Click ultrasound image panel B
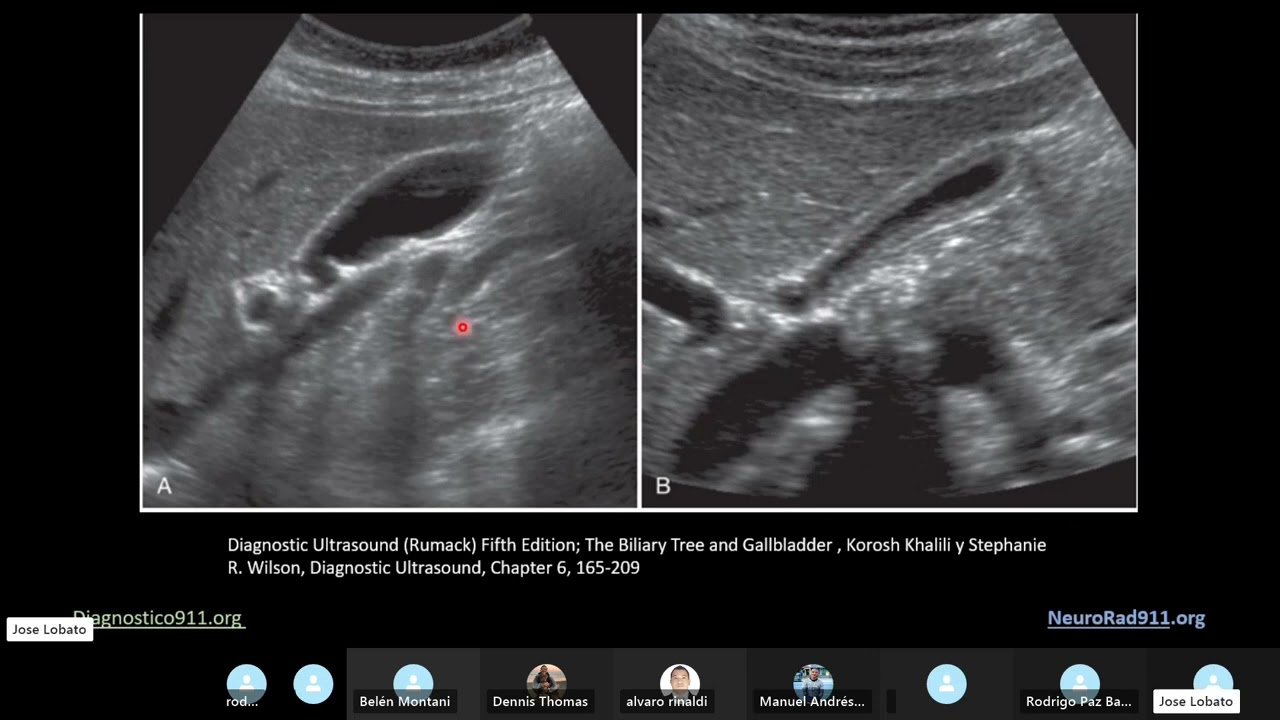The height and width of the screenshot is (720, 1280). (x=888, y=261)
